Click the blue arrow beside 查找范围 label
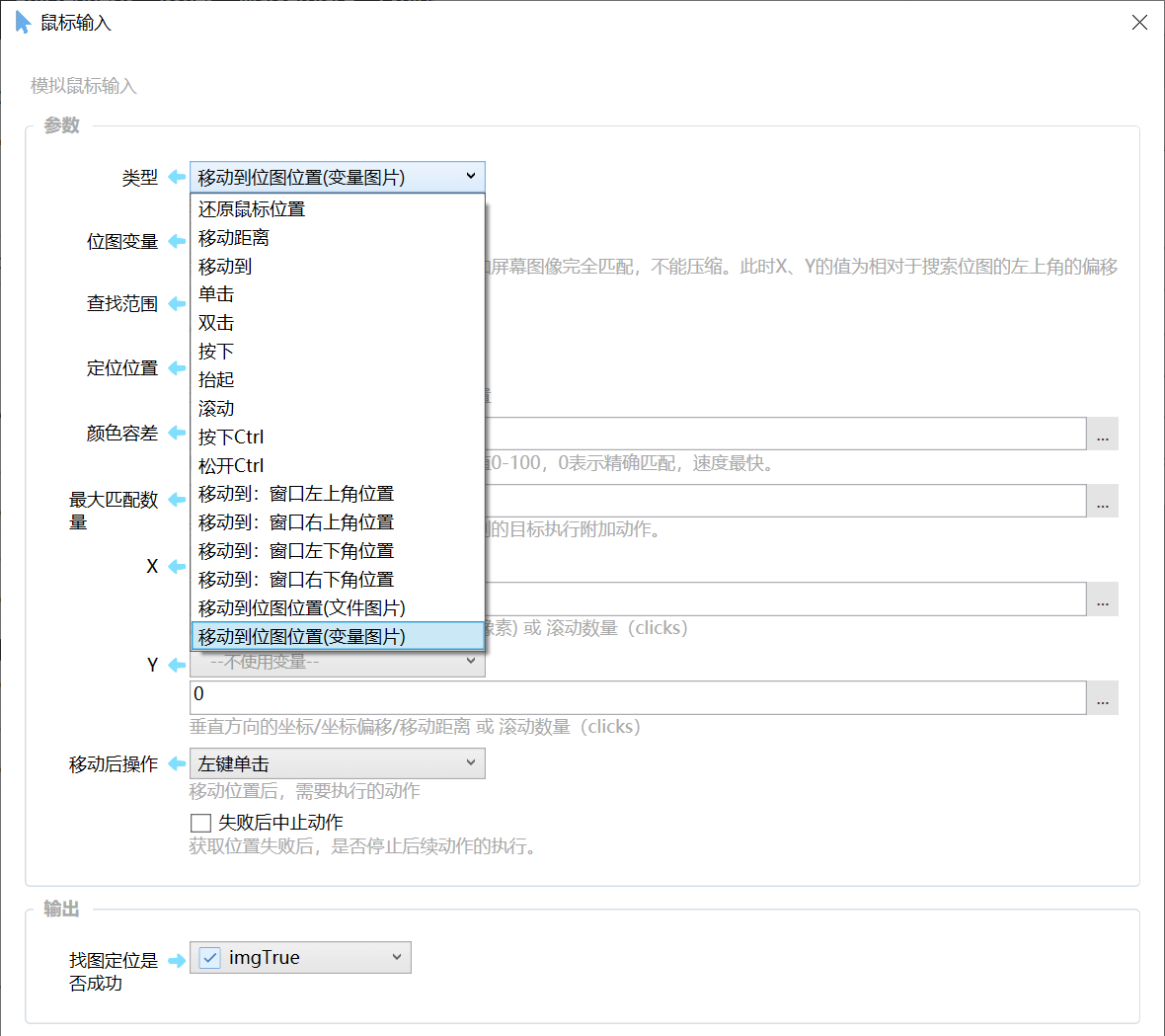The width and height of the screenshot is (1165, 1036). [177, 303]
